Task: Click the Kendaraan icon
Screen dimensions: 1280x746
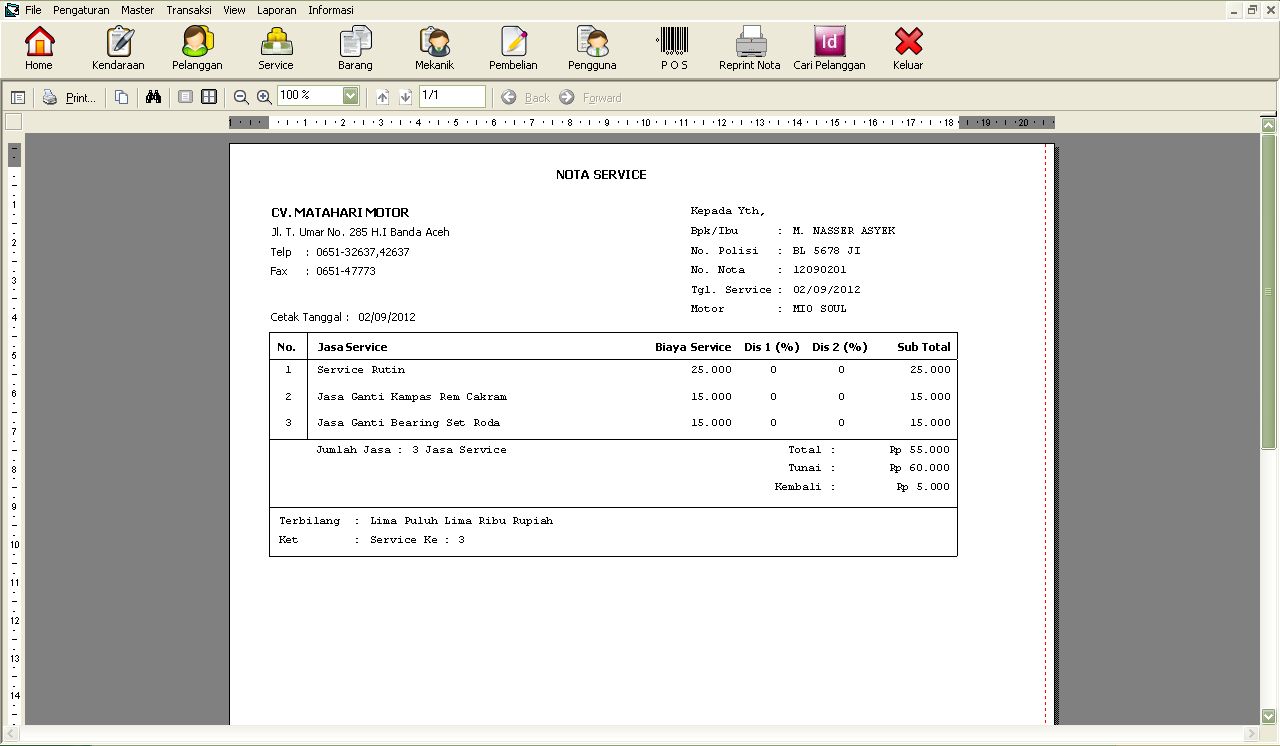Action: [117, 45]
